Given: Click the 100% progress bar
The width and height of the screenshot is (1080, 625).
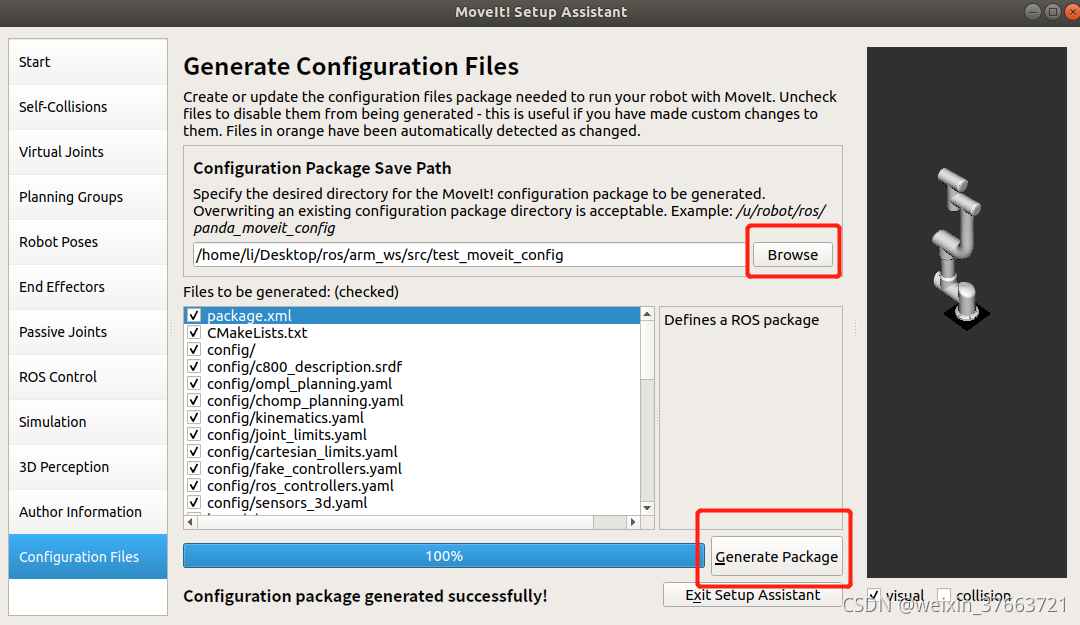Looking at the screenshot, I should 444,556.
